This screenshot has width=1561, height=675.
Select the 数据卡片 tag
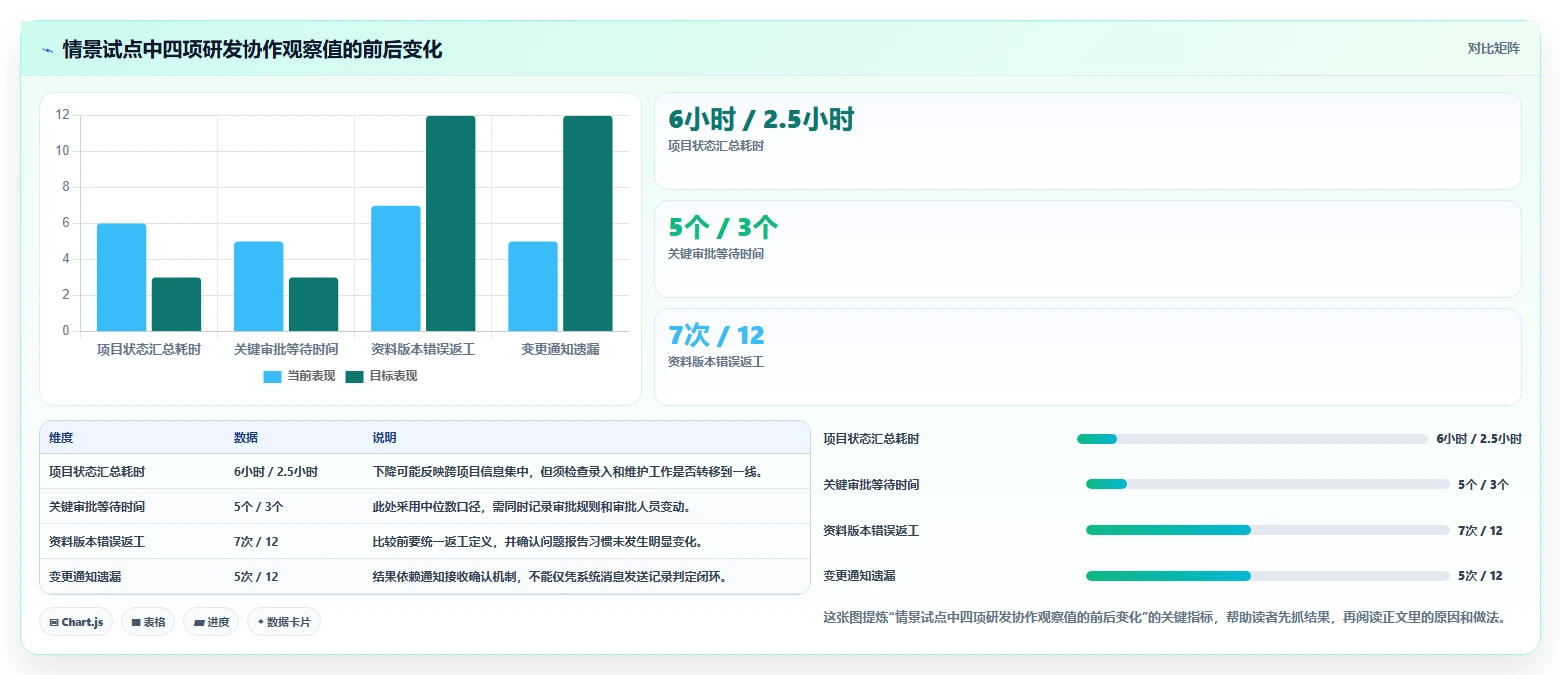coord(284,622)
